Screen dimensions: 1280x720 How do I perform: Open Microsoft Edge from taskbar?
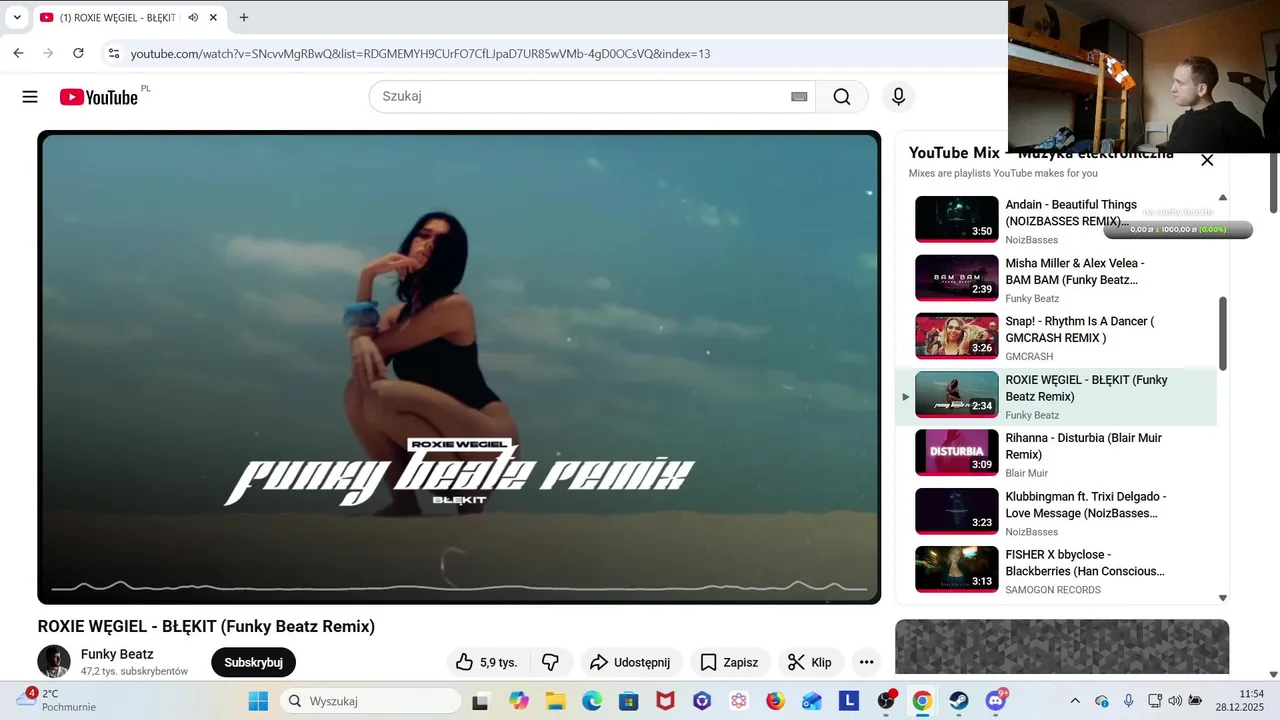point(592,701)
